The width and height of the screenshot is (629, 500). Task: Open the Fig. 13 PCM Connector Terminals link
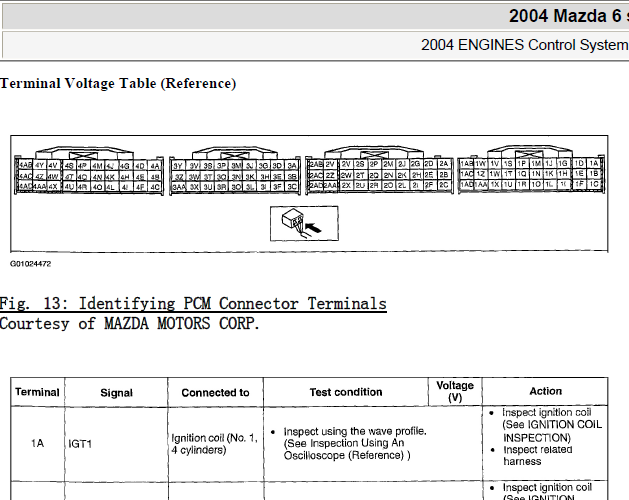point(193,303)
